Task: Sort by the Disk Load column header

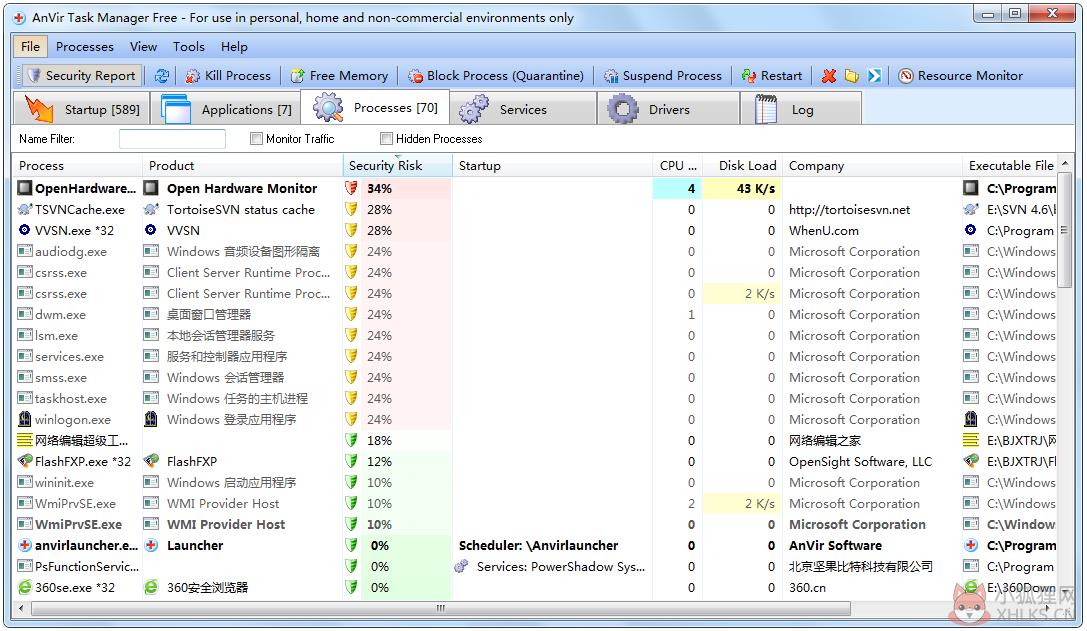Action: point(742,166)
